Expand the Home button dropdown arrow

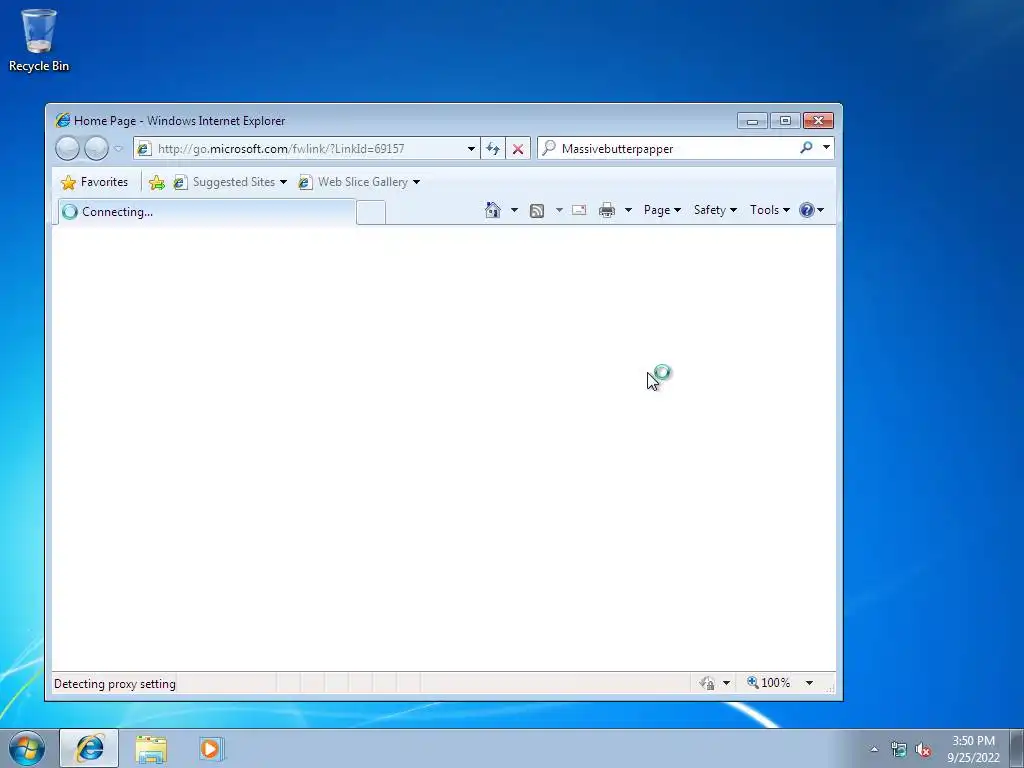pyautogui.click(x=514, y=210)
